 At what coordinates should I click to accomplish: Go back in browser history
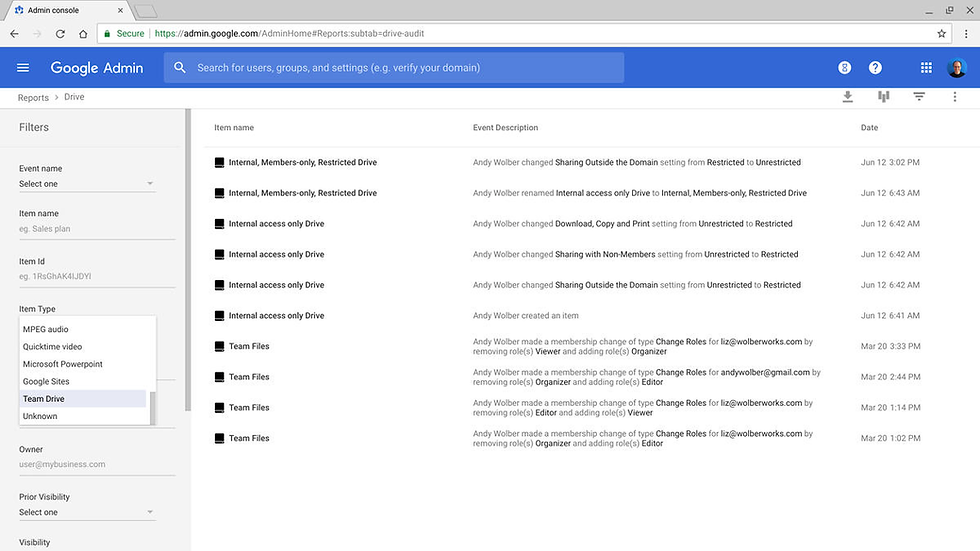(x=14, y=34)
